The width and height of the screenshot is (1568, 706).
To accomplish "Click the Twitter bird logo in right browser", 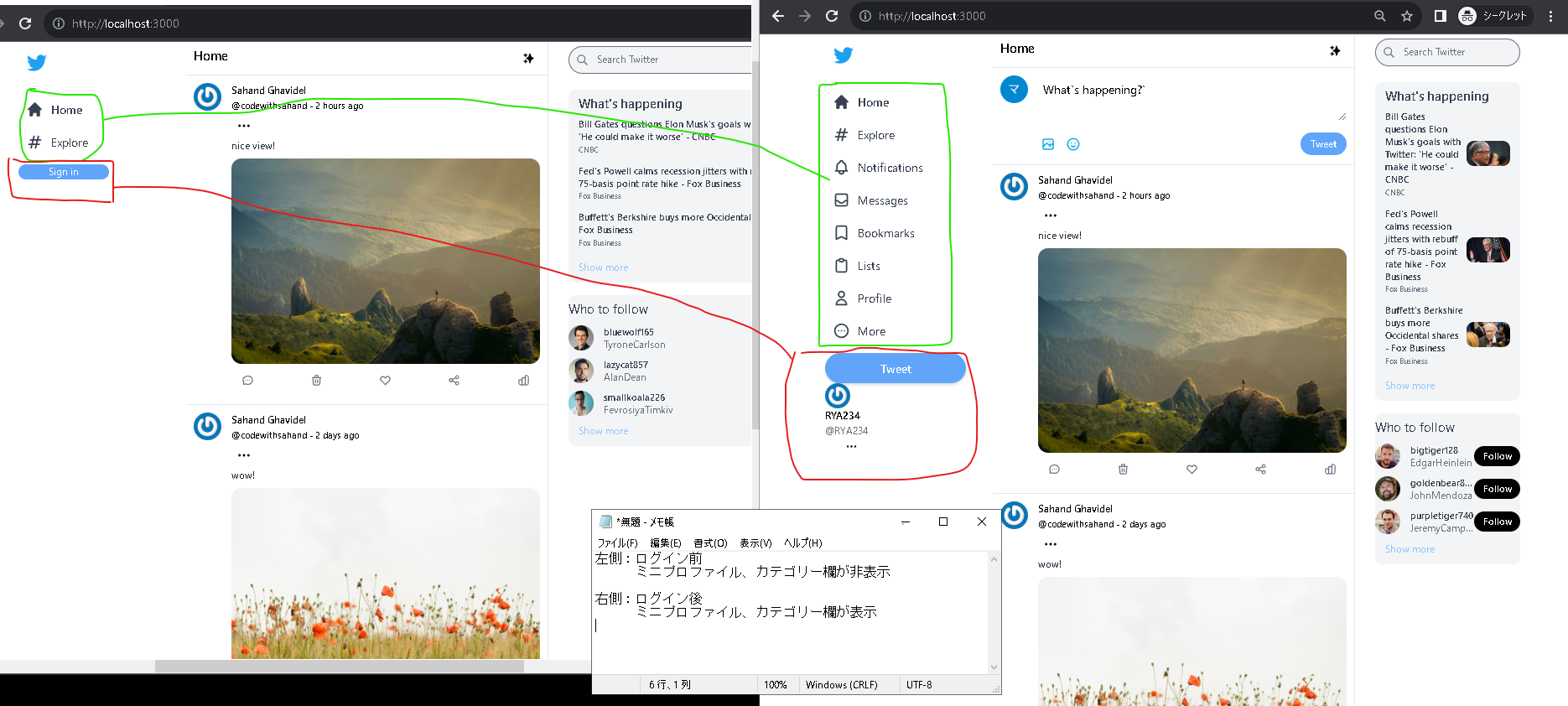I will tap(844, 55).
